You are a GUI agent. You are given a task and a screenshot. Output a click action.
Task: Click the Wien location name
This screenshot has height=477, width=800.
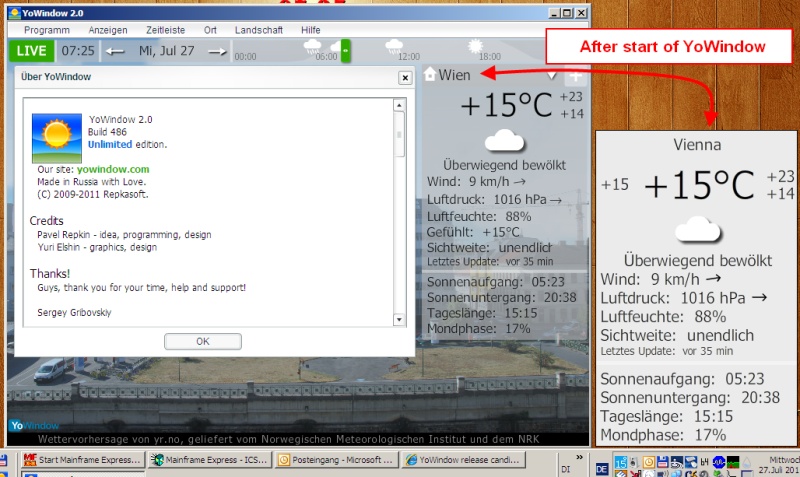pyautogui.click(x=454, y=75)
